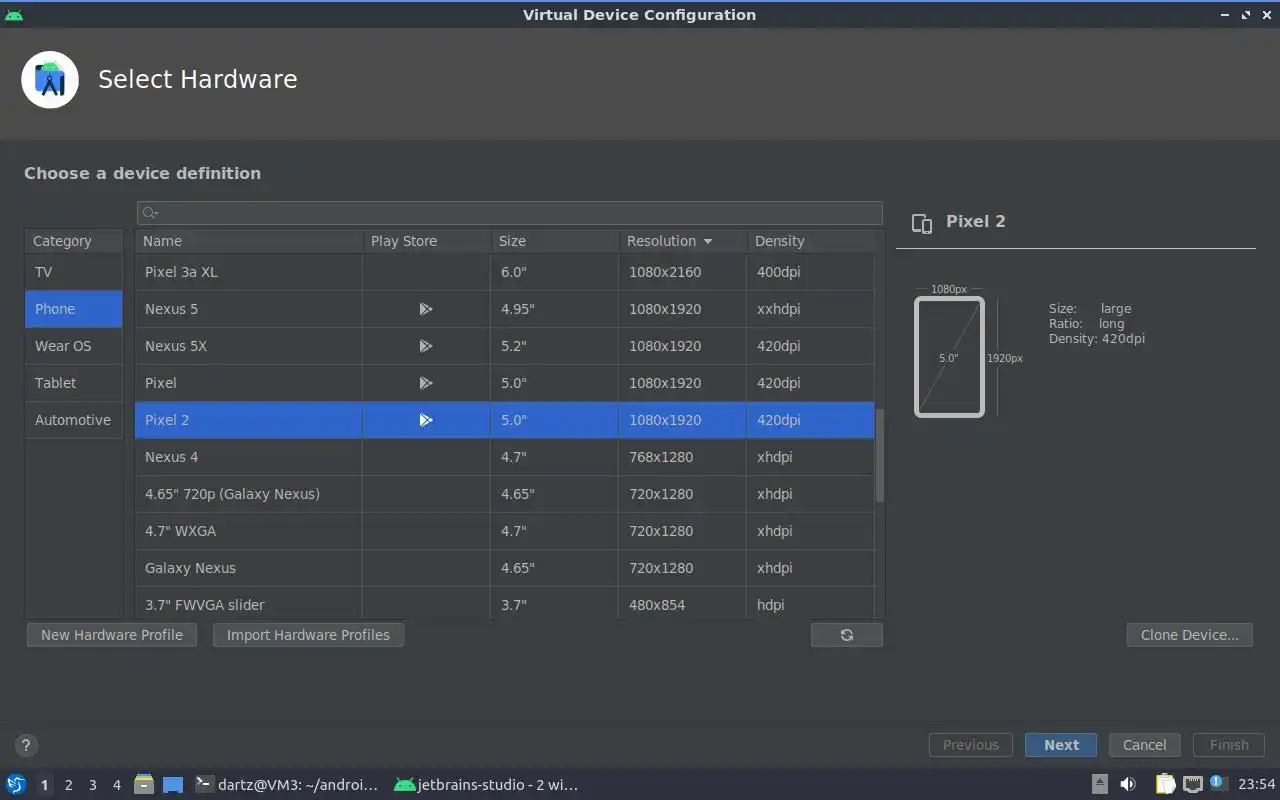Open the help question mark icon
The width and height of the screenshot is (1280, 800).
26,745
